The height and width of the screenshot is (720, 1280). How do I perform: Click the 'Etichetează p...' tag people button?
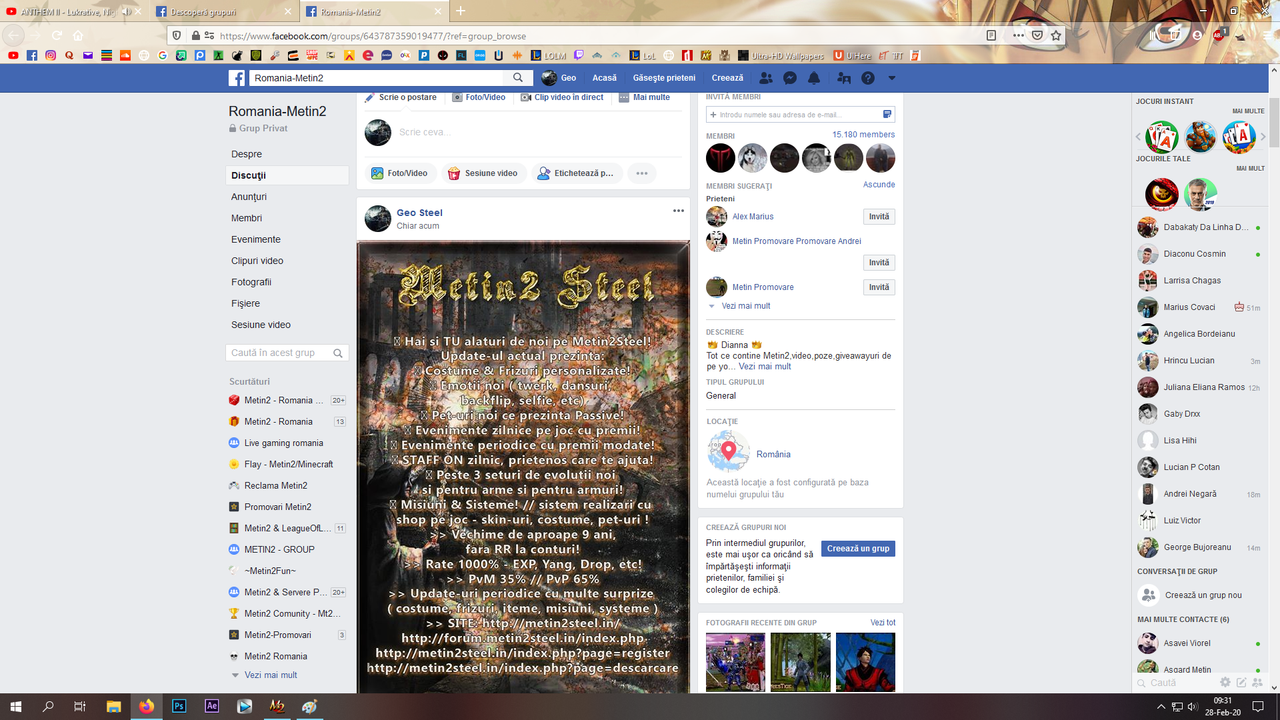[x=576, y=173]
